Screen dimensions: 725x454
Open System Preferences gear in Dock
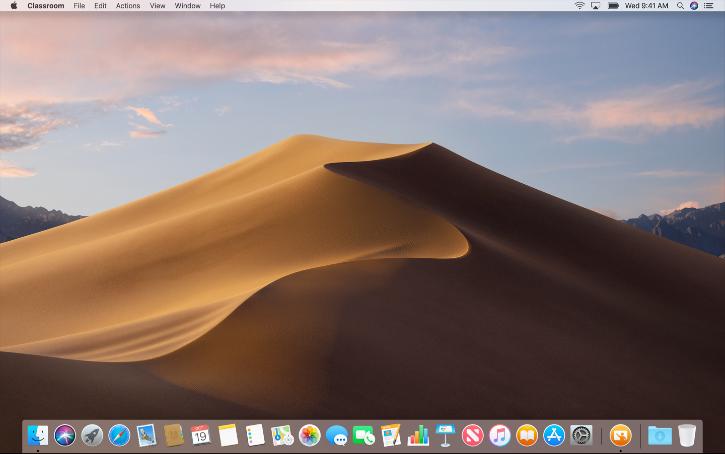581,436
